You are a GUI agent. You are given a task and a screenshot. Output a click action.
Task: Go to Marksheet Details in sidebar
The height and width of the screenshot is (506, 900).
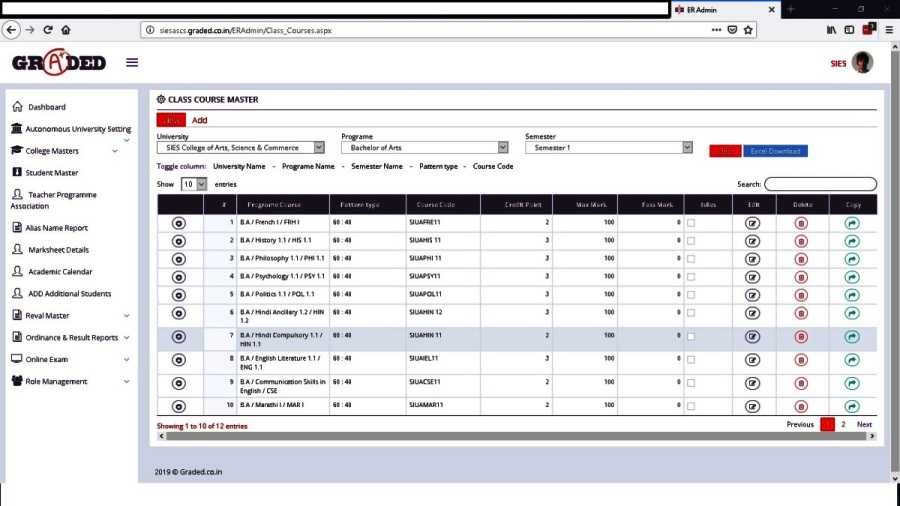point(58,250)
